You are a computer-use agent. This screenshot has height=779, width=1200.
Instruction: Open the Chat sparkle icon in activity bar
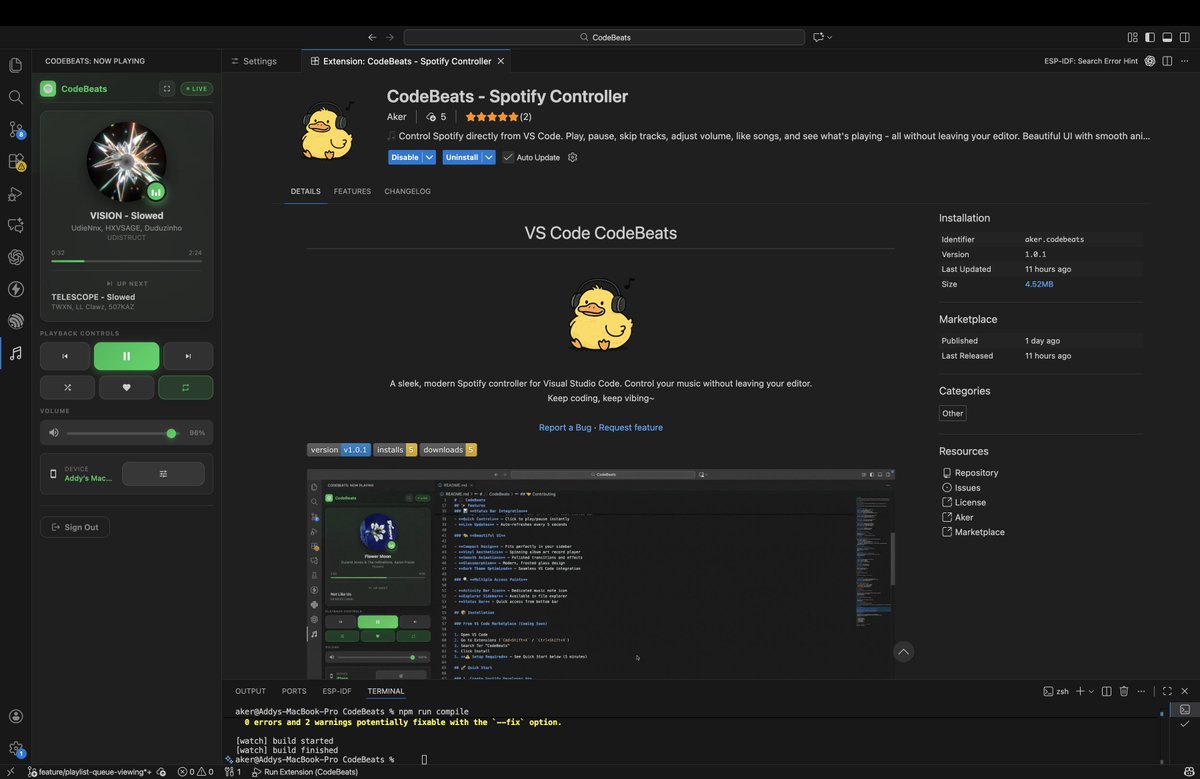point(15,225)
